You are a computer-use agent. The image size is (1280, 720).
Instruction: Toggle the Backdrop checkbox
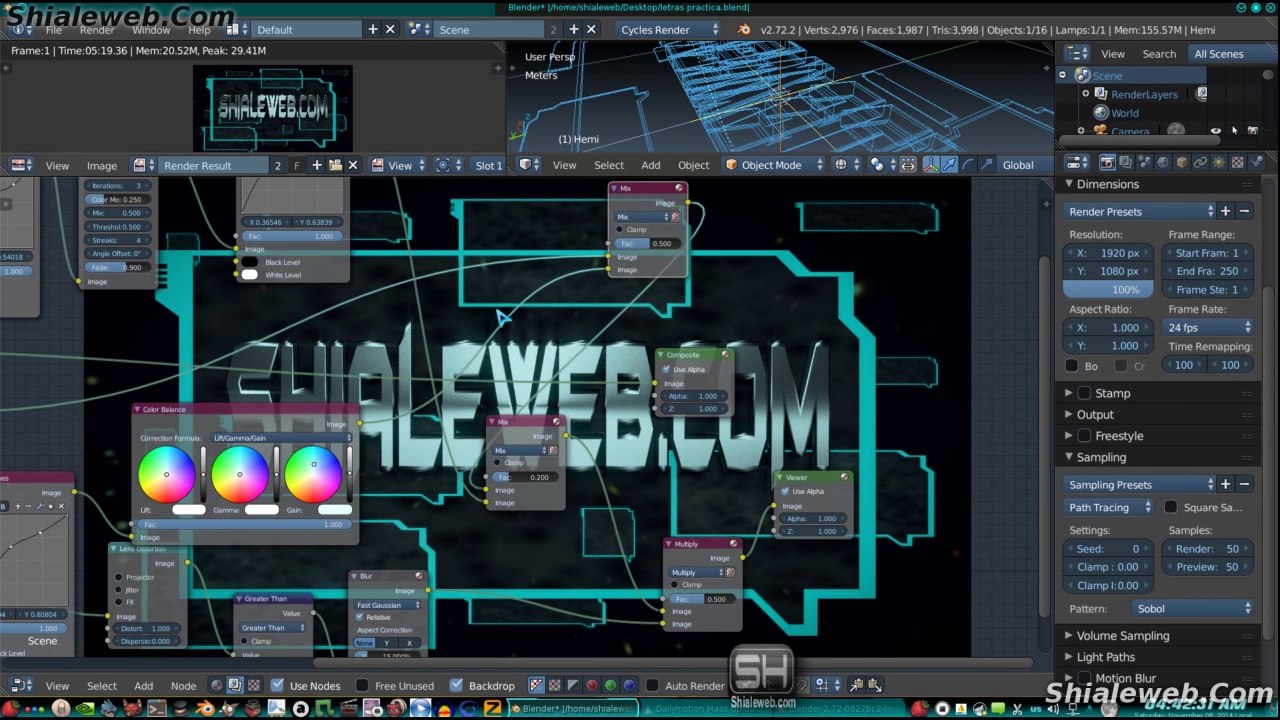pos(456,685)
